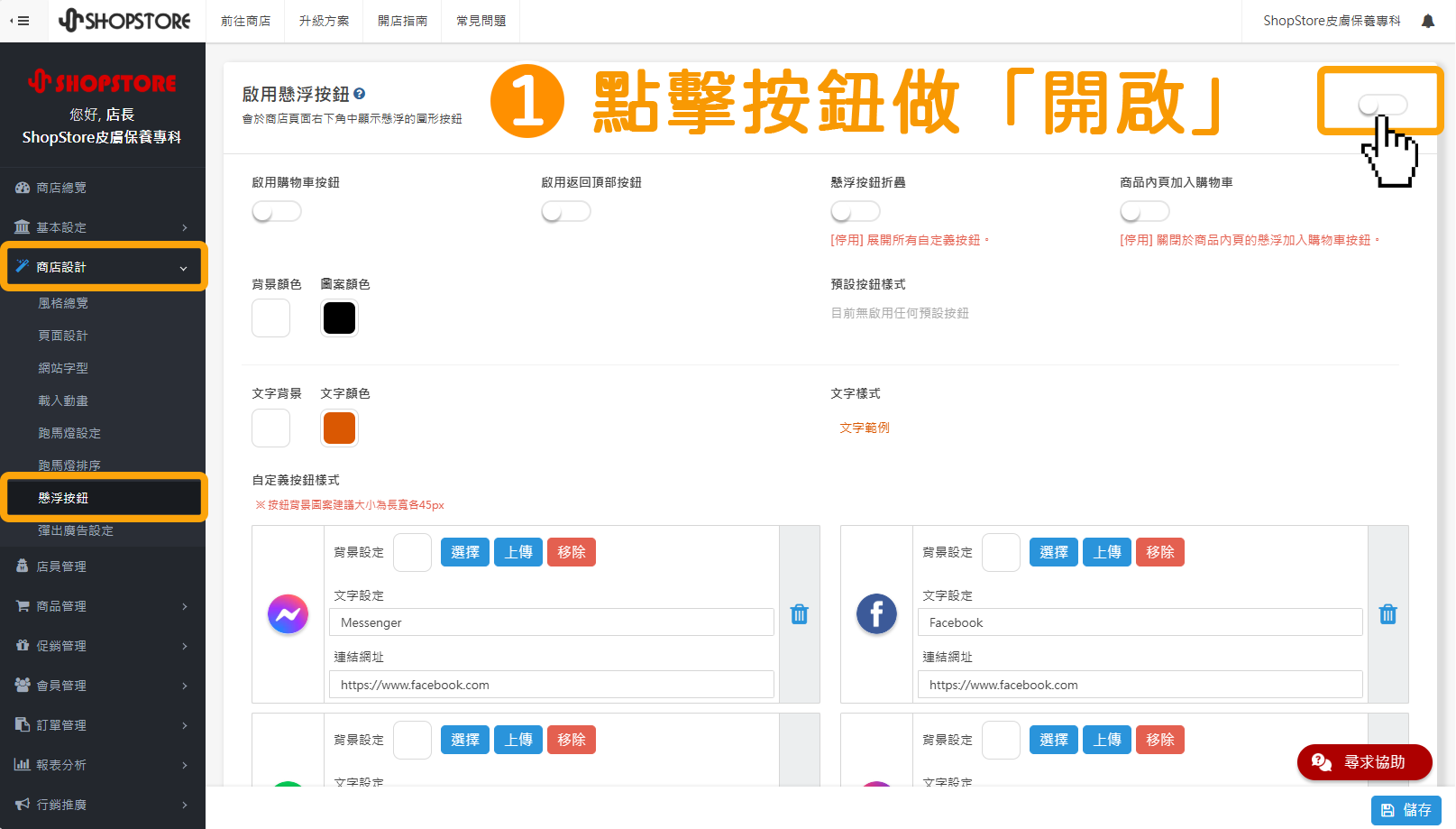Screen dimensions: 1456x829
Task: Click 移除 for Facebook background
Action: click(1160, 552)
